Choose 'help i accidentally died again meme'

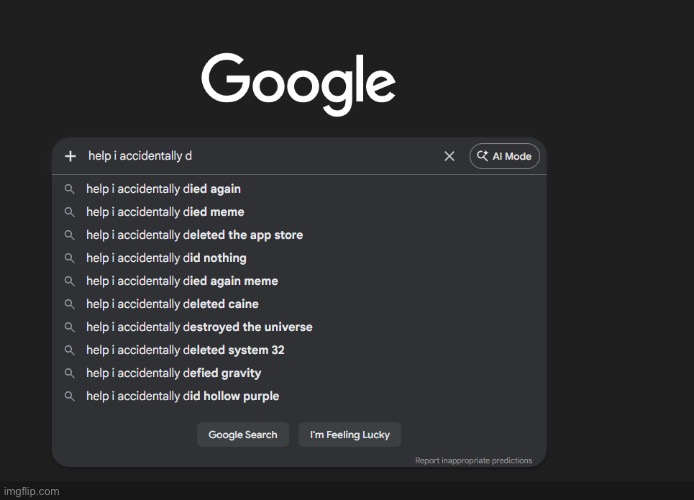(x=182, y=281)
